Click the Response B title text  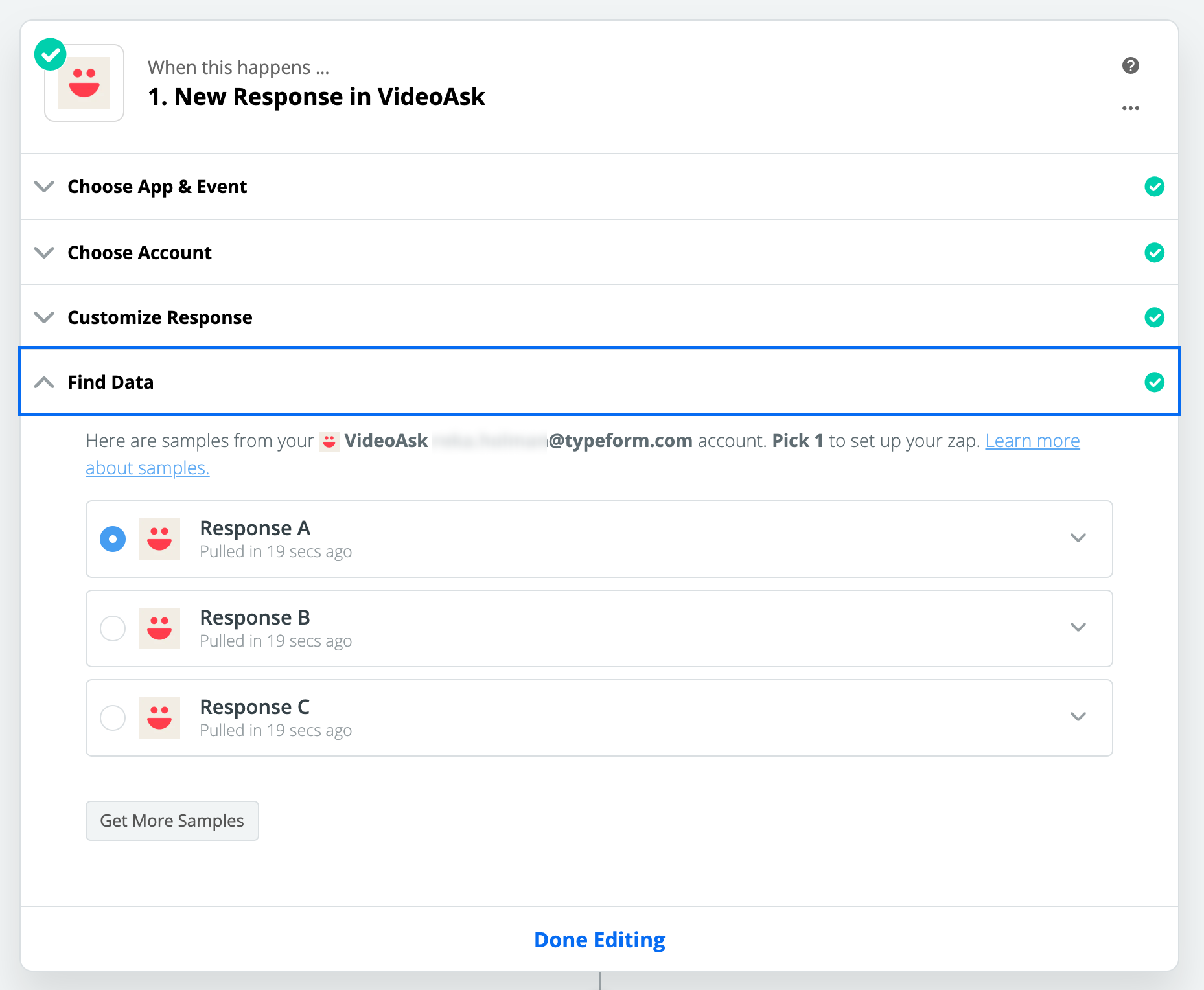coord(255,617)
